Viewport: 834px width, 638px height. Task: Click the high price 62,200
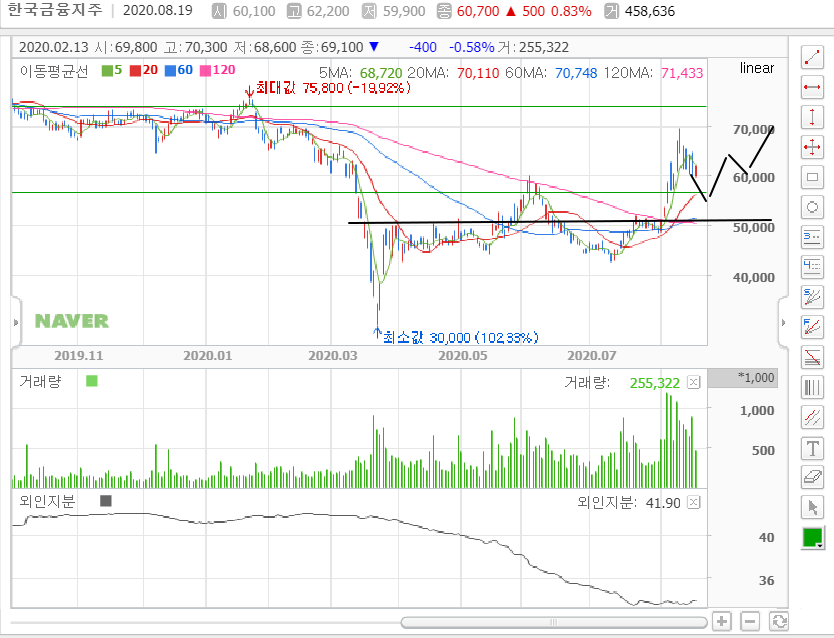point(328,11)
